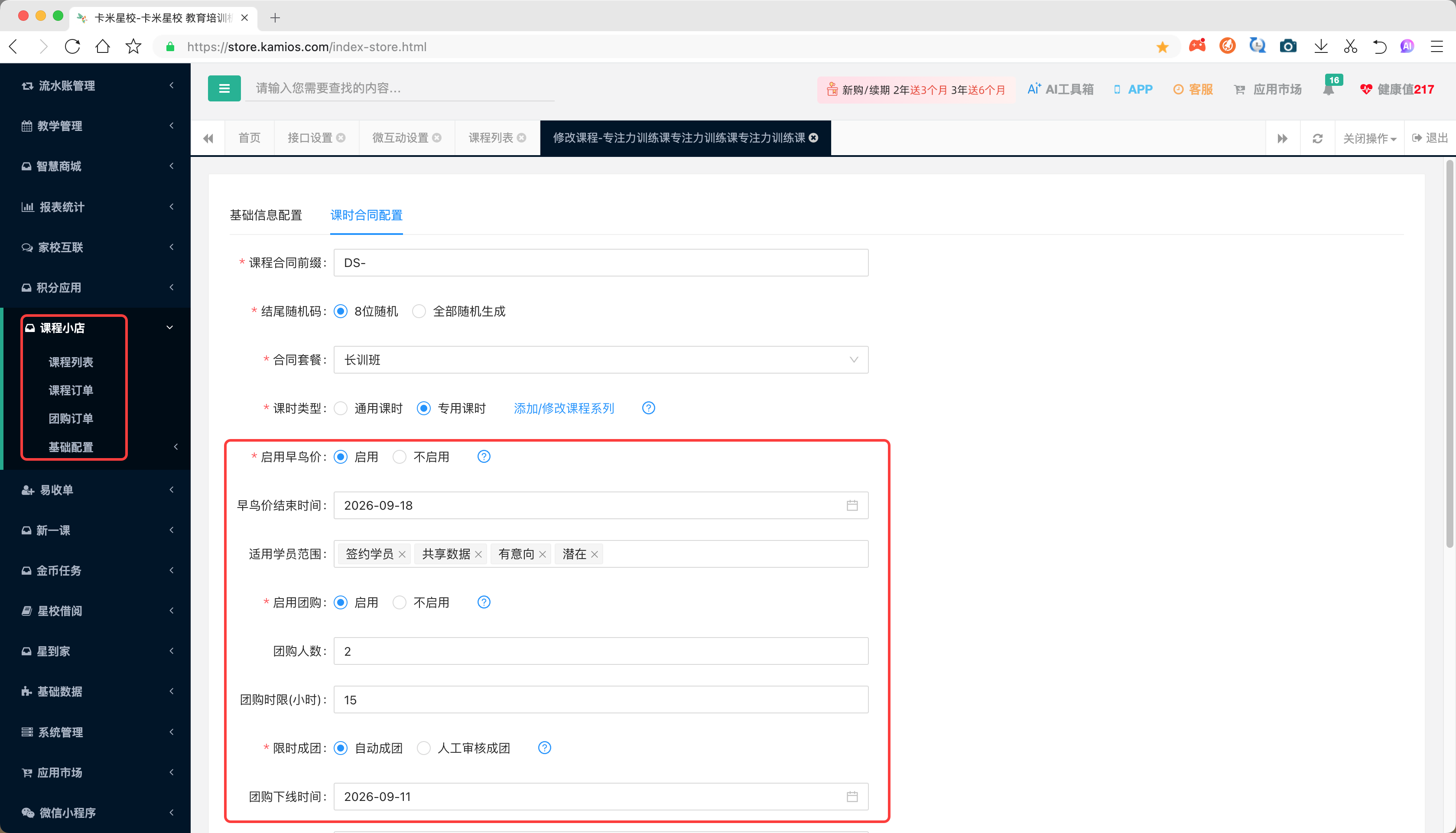The height and width of the screenshot is (833, 1456).
Task: Click the refresh tab icon
Action: point(1317,138)
